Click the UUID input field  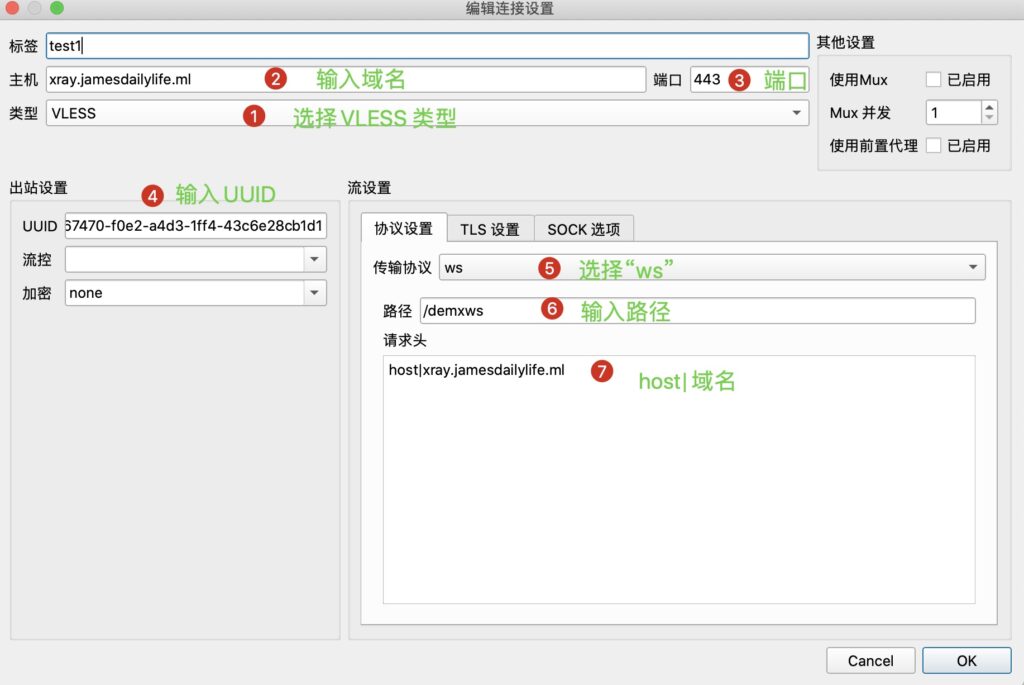coord(195,226)
